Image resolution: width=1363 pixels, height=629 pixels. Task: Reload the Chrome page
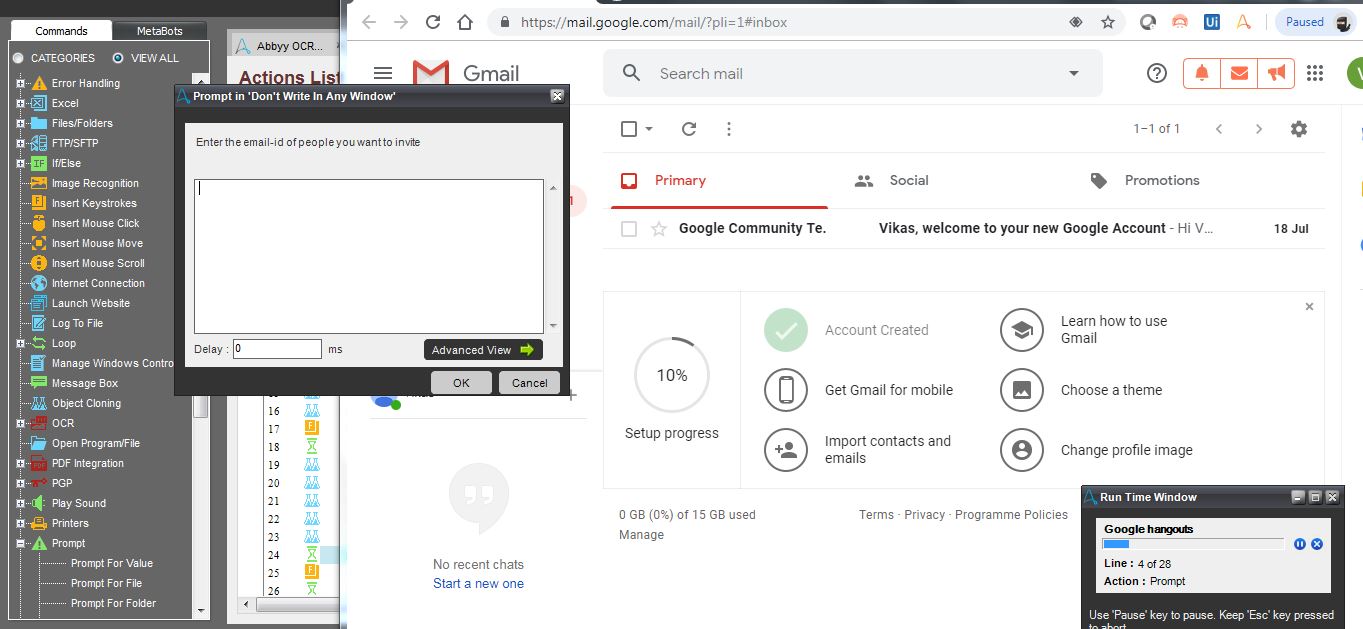coord(432,22)
